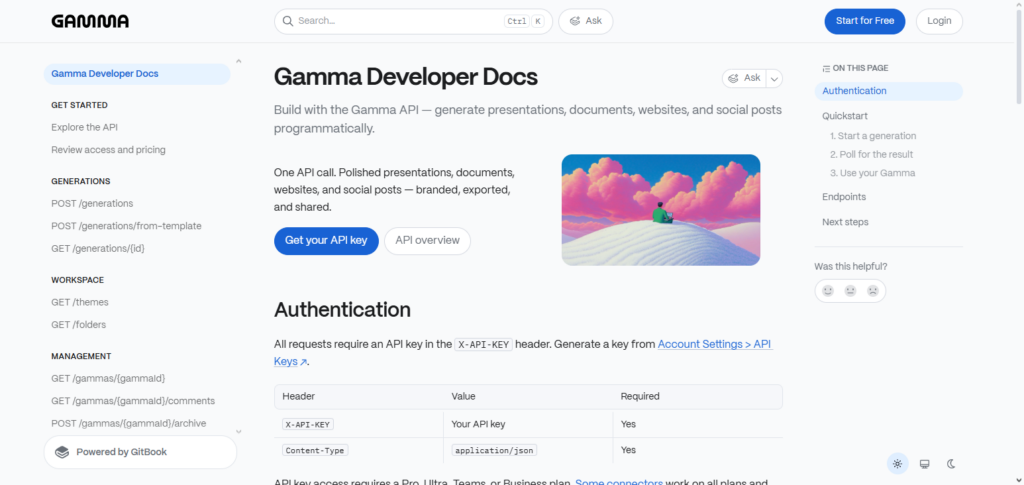Open the Powered by GitBook link
1024x485 pixels.
point(140,452)
